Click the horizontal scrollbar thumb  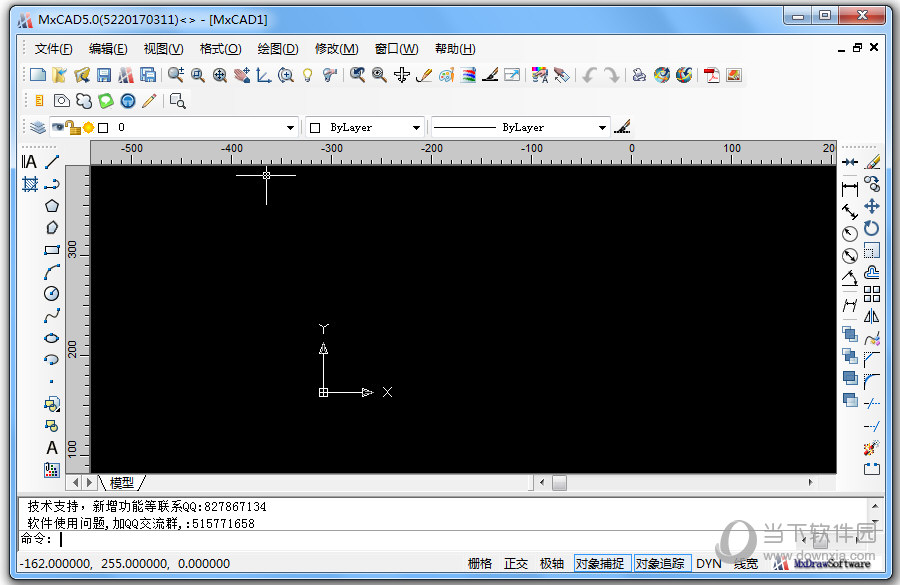[x=559, y=483]
